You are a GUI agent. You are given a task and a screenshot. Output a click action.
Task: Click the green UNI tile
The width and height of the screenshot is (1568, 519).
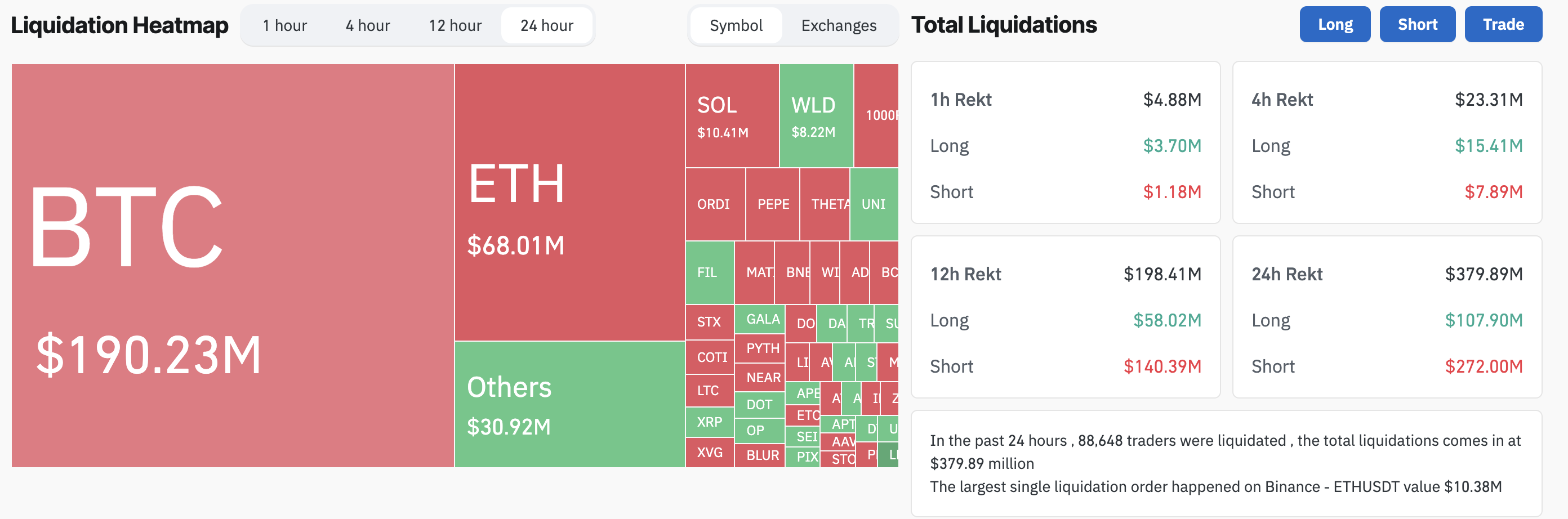pyautogui.click(x=874, y=204)
